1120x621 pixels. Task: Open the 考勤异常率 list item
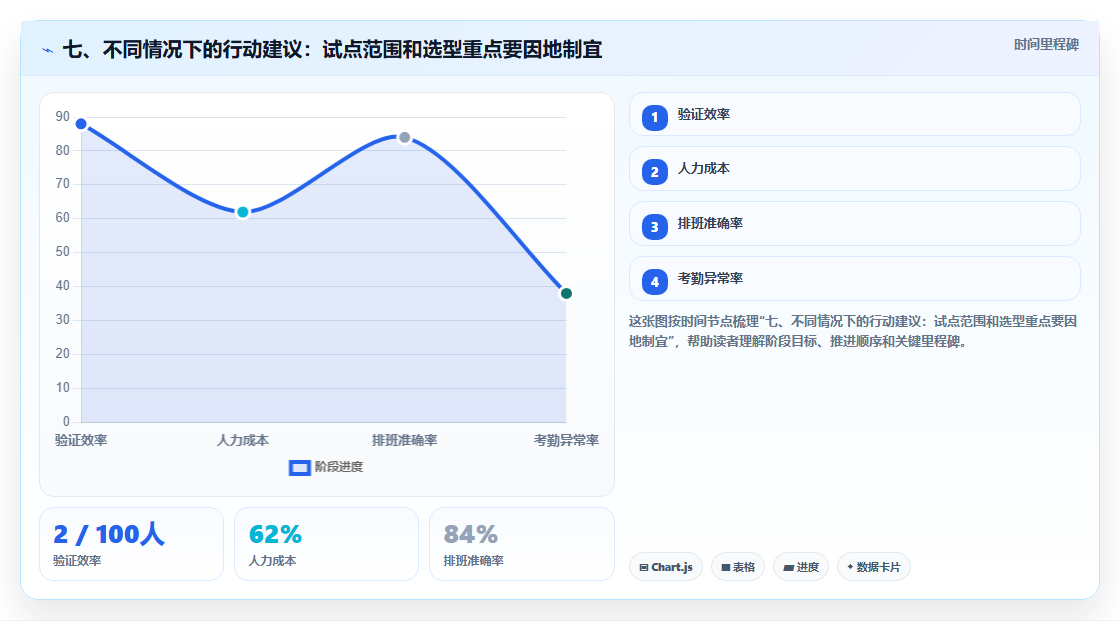(854, 279)
